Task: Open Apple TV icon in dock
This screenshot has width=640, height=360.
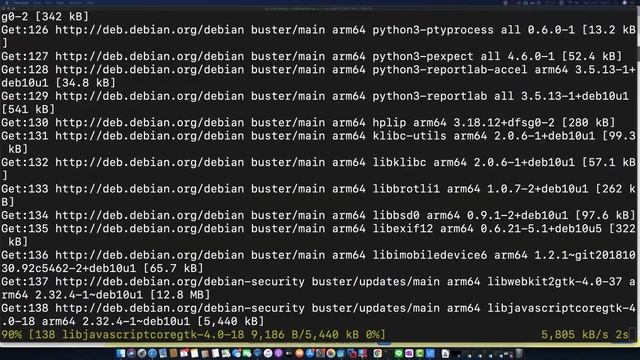Action: tap(289, 353)
